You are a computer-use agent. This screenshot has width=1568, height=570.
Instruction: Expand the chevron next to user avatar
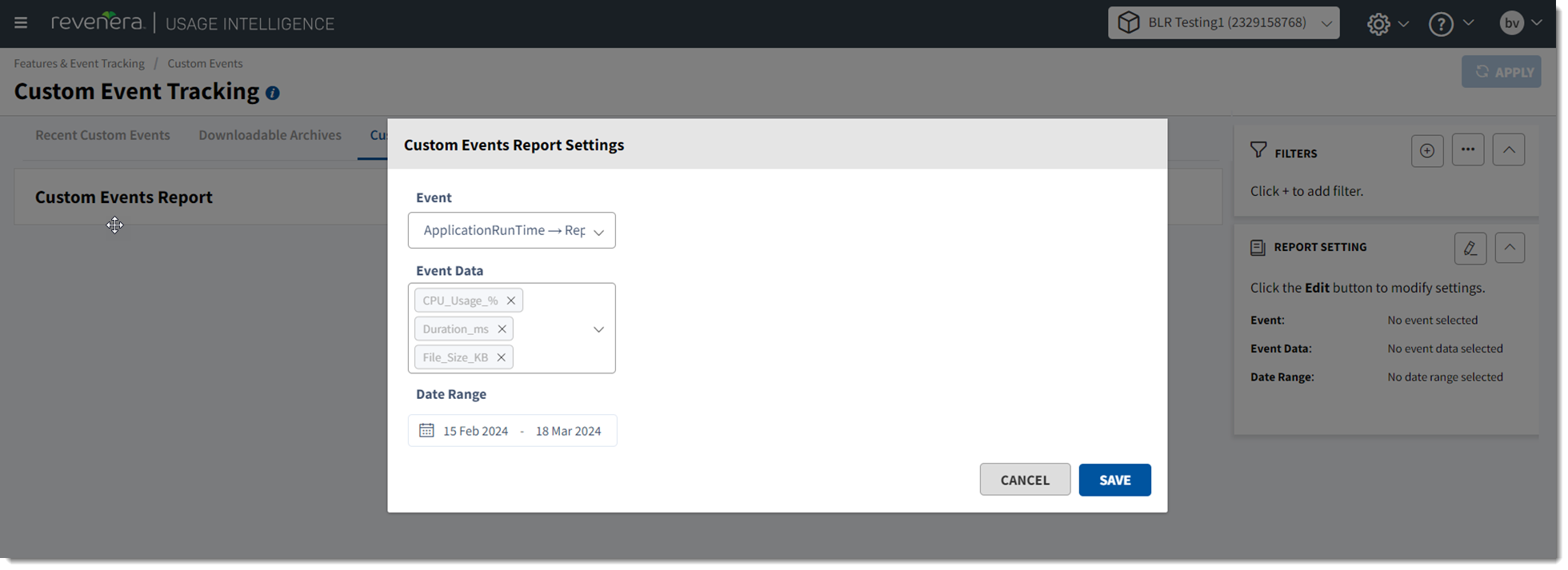(x=1537, y=23)
